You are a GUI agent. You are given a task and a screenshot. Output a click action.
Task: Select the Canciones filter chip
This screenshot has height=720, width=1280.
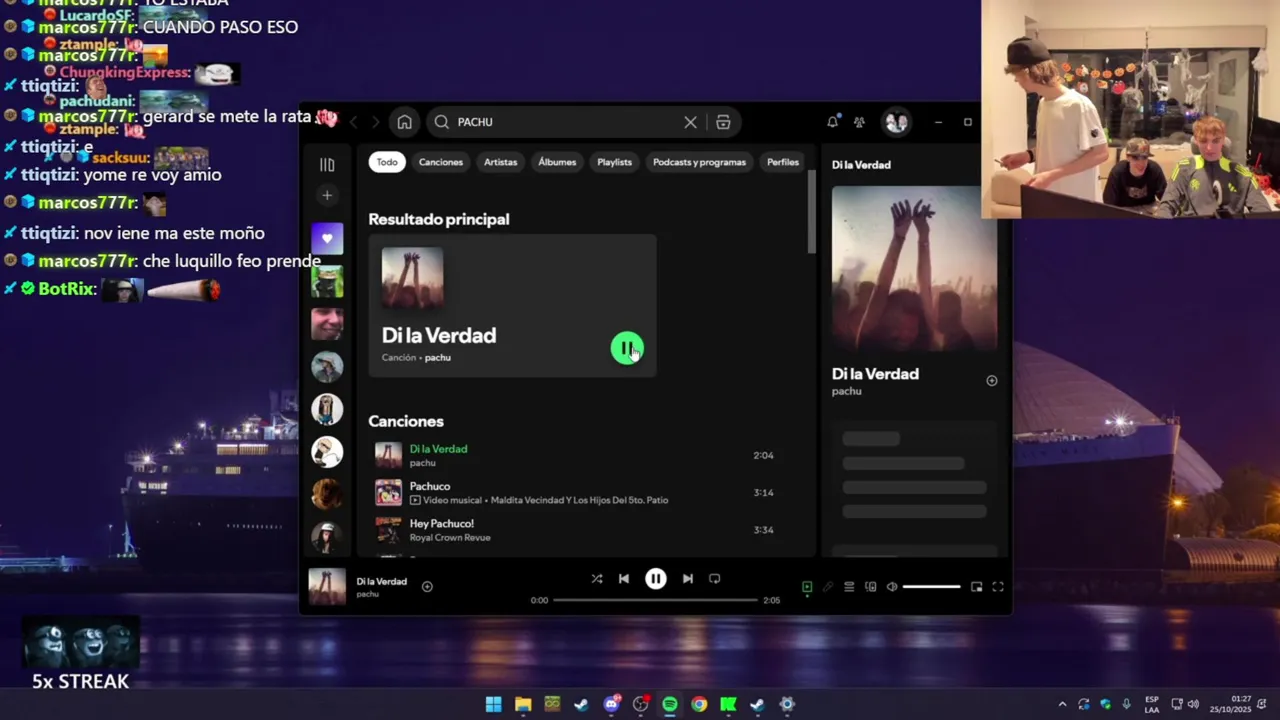click(441, 162)
